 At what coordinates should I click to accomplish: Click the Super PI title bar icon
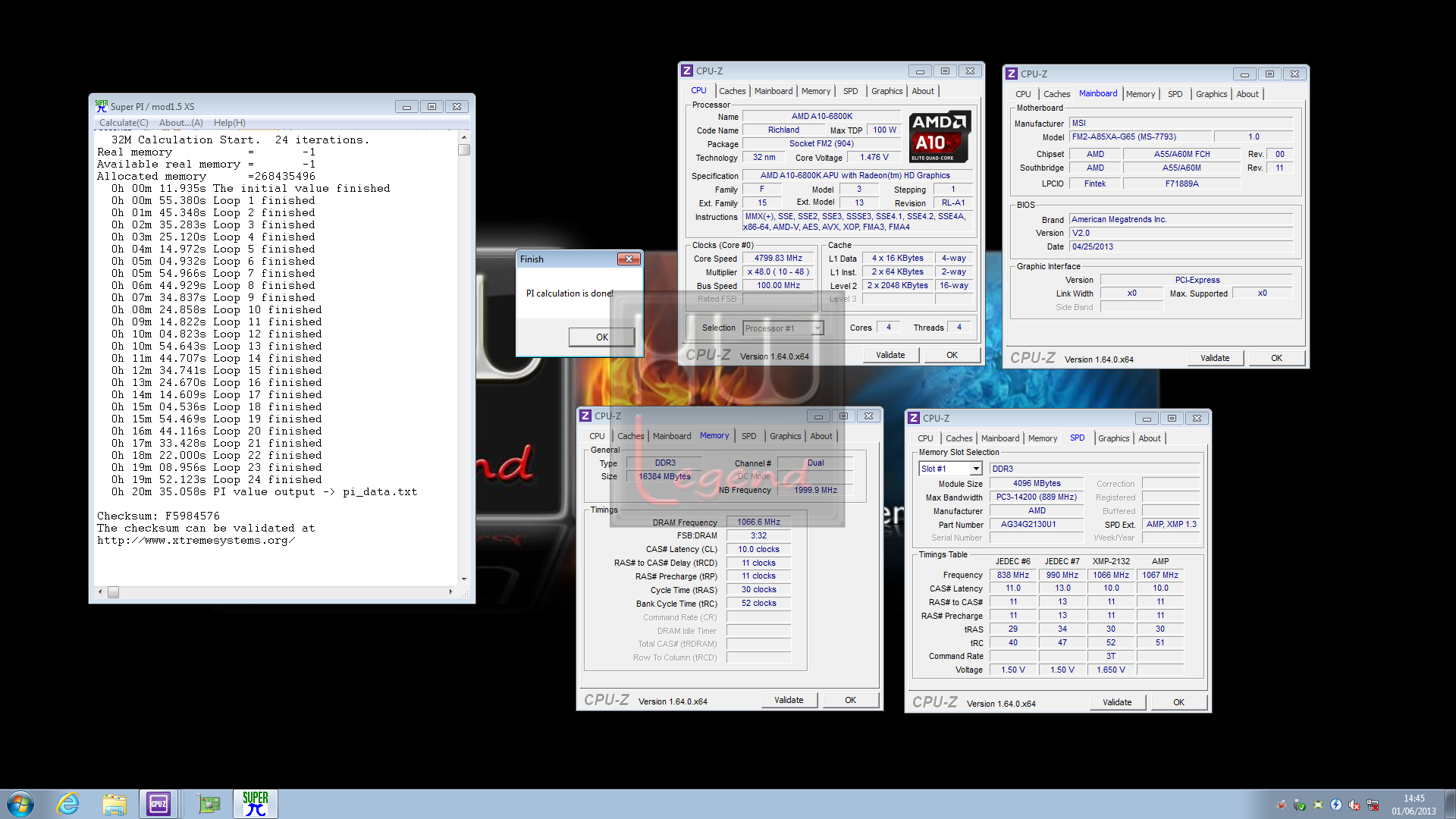101,106
